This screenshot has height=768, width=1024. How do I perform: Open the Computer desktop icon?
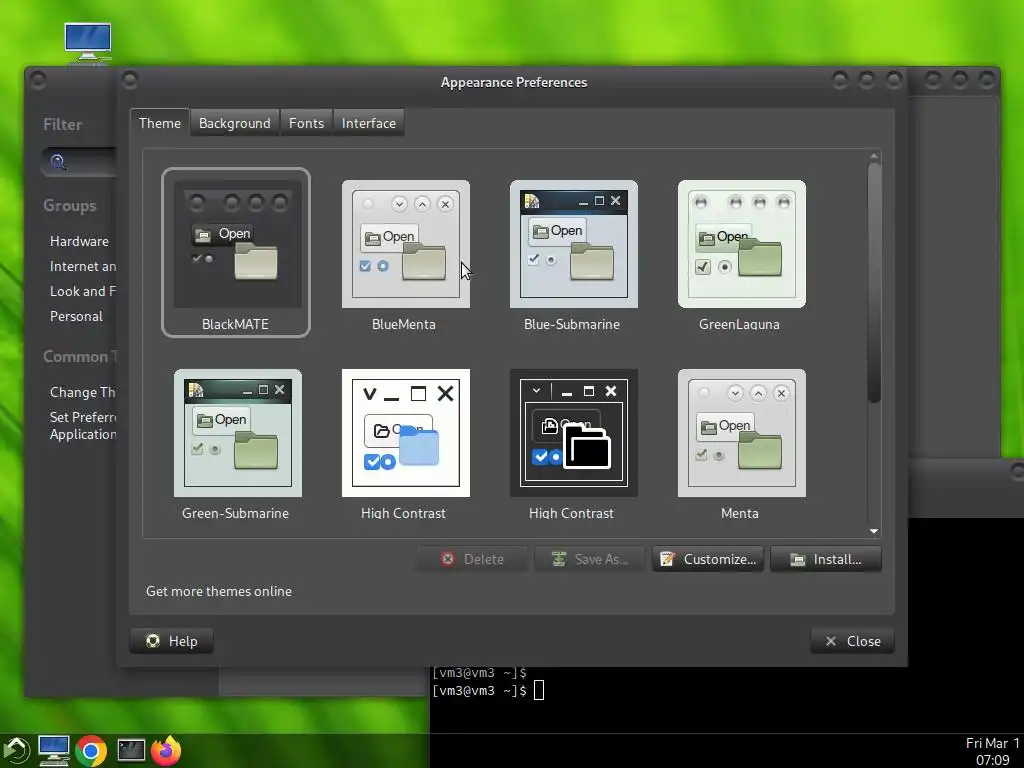click(x=88, y=43)
